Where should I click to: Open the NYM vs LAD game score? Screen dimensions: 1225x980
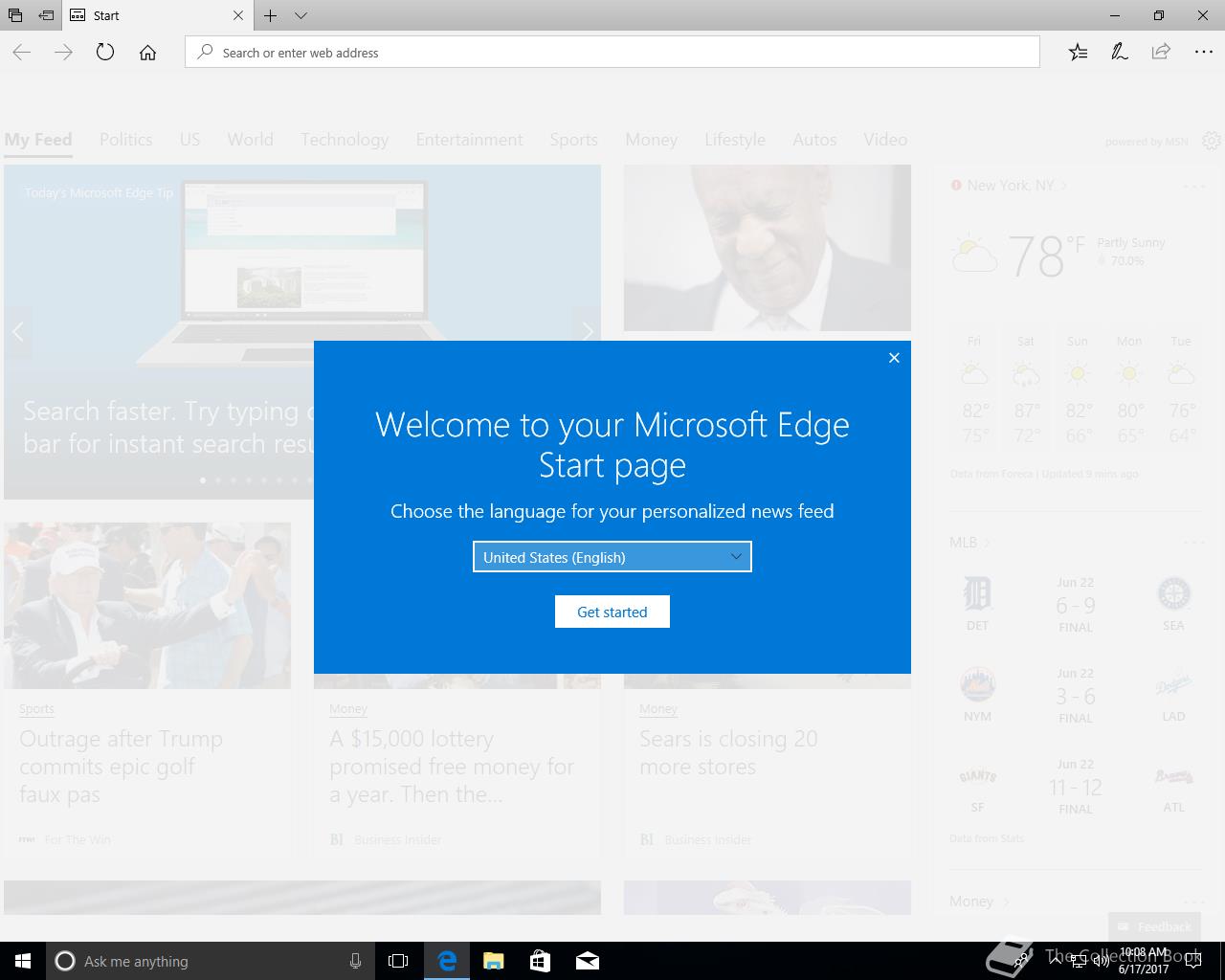(x=1076, y=696)
